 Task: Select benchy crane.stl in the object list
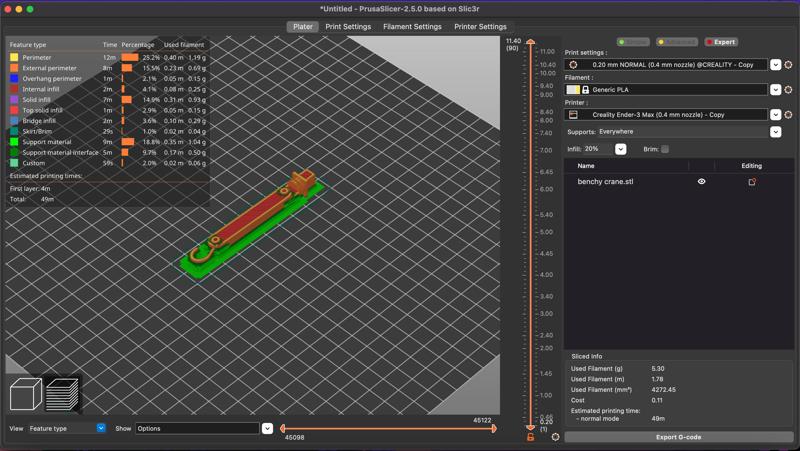pos(605,182)
